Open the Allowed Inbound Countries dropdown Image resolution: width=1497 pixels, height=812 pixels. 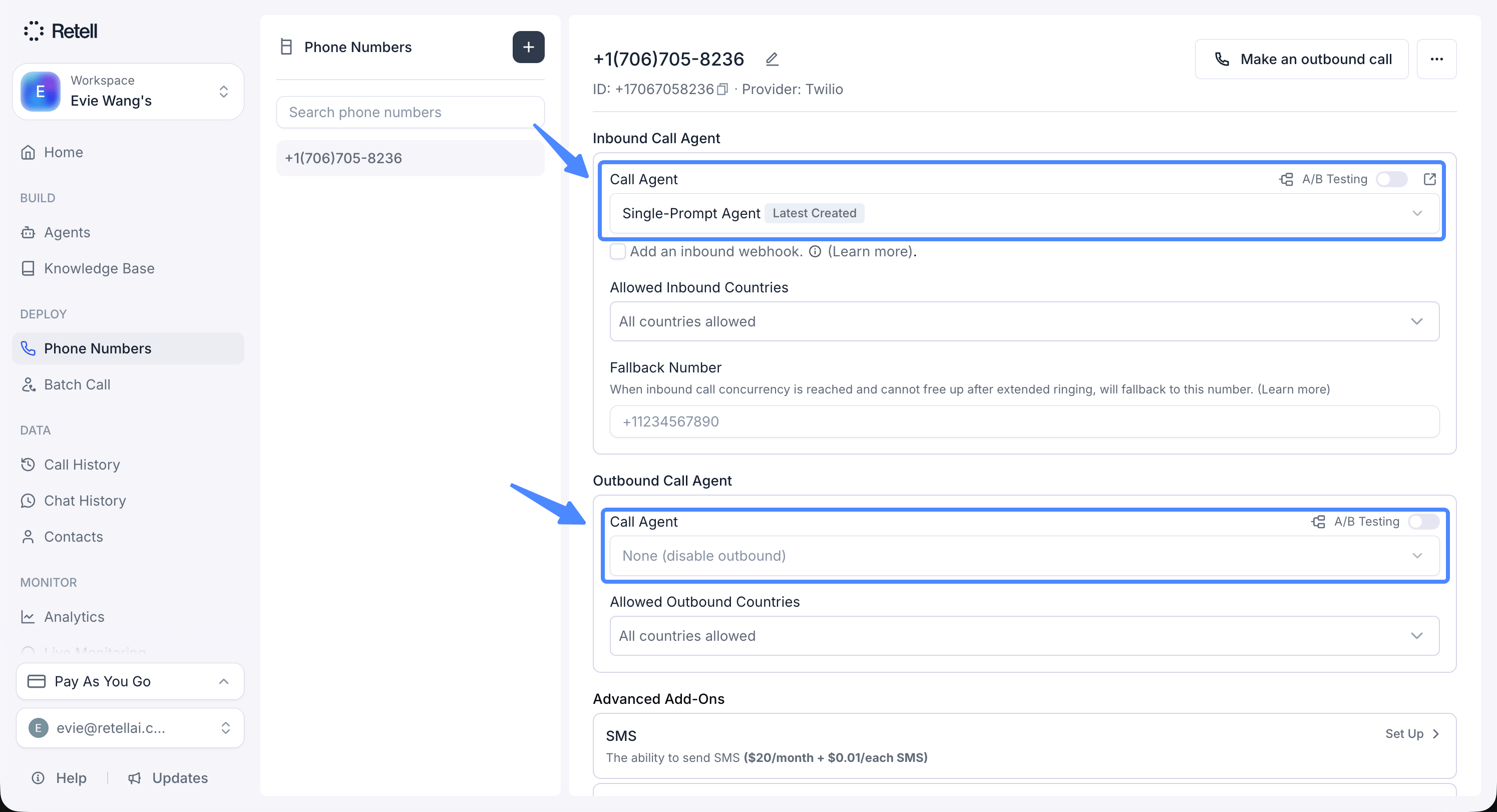[x=1024, y=321]
